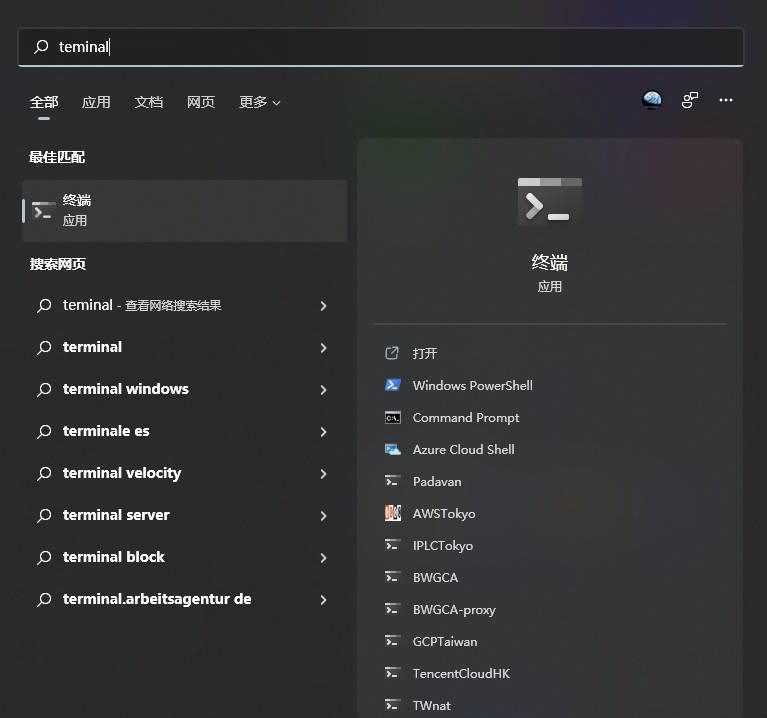Click the AWSTokyo red icon
Image resolution: width=767 pixels, height=718 pixels.
pyautogui.click(x=393, y=513)
